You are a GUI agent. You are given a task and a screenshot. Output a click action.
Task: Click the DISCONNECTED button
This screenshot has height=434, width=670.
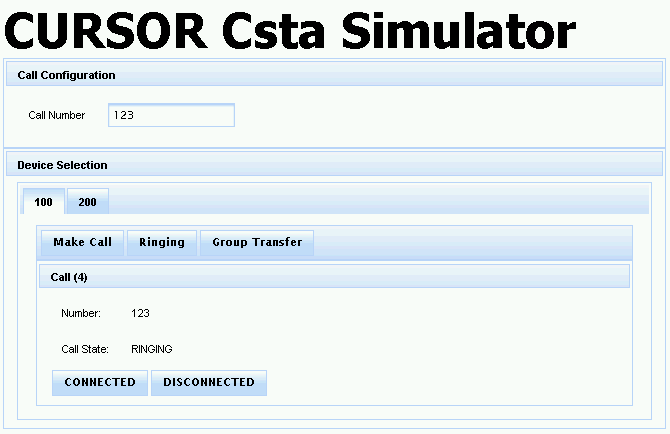coord(209,382)
